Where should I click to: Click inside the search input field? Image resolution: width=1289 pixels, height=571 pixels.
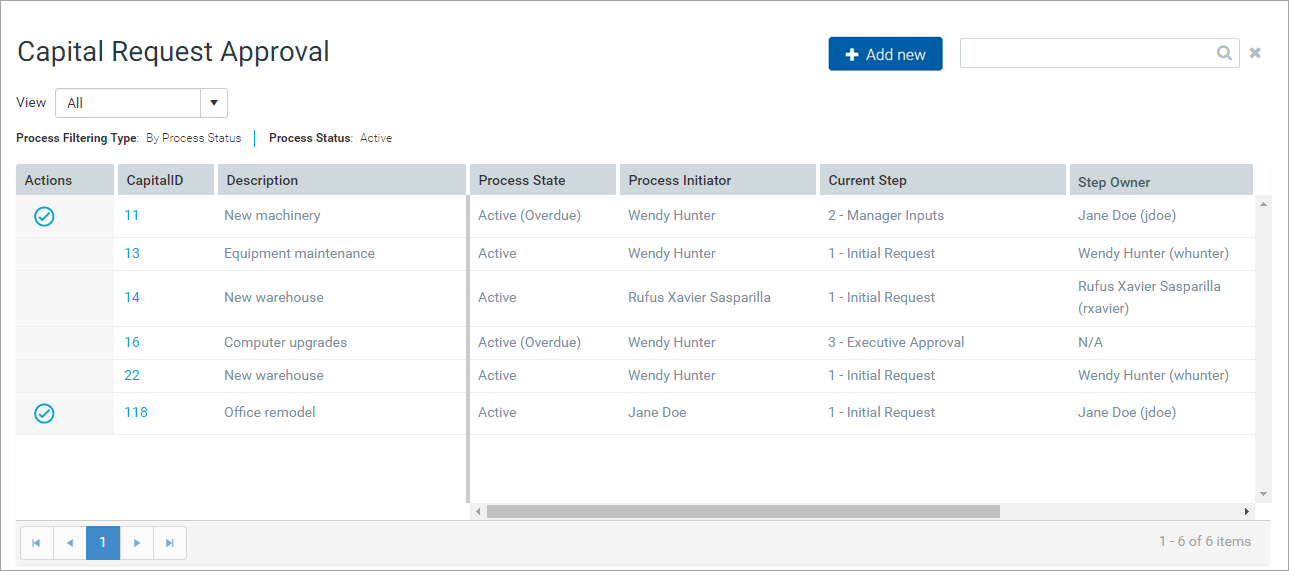(1085, 54)
